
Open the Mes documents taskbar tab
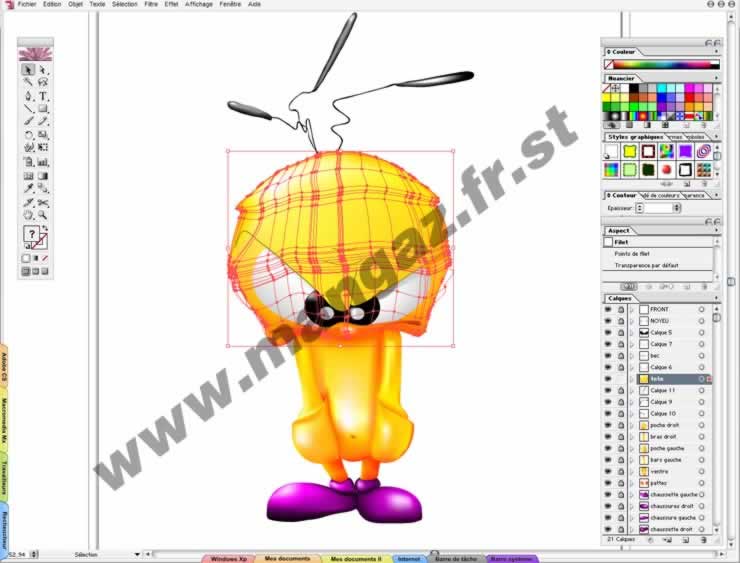click(x=287, y=559)
